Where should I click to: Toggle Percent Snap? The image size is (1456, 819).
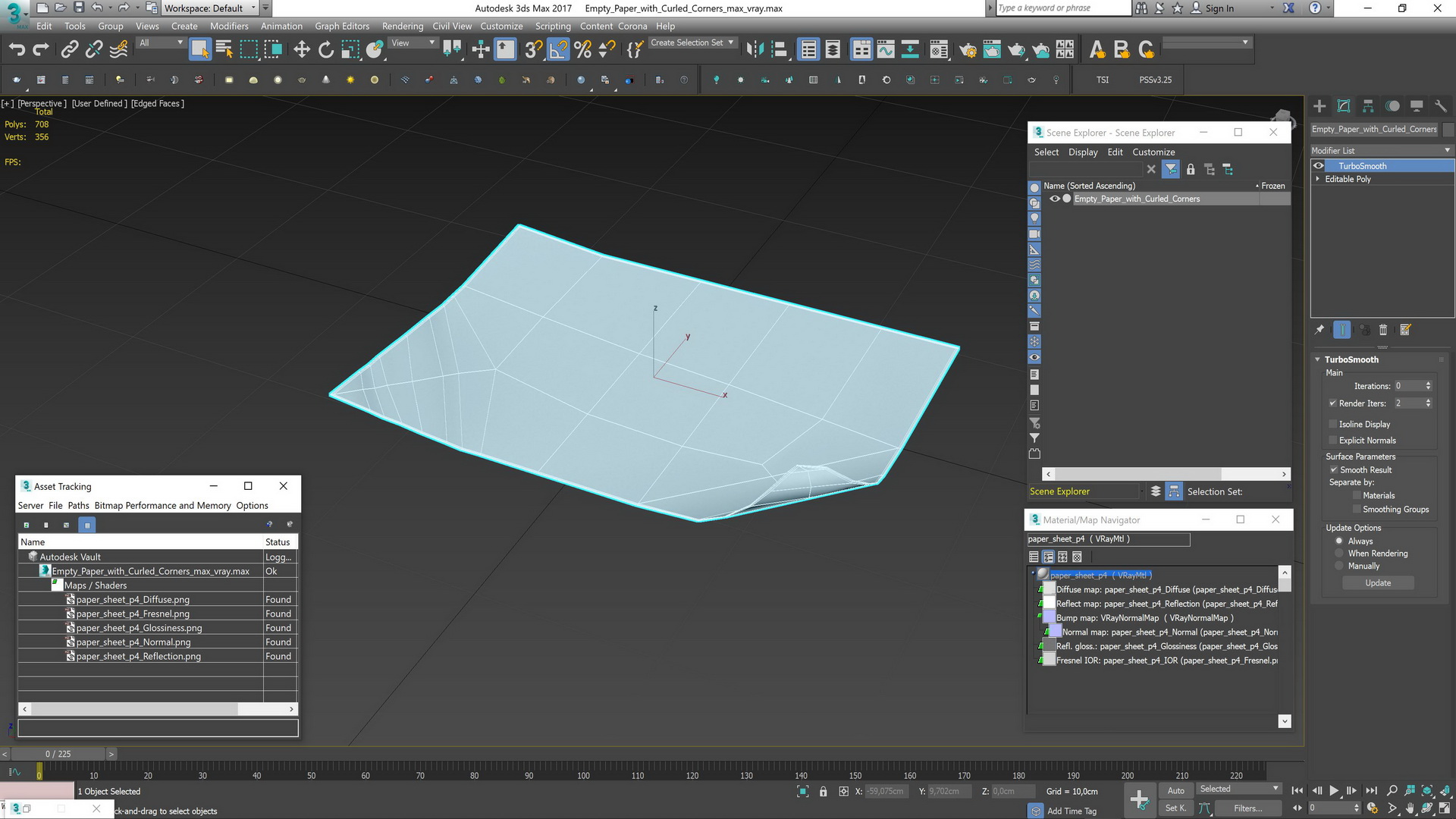click(582, 50)
